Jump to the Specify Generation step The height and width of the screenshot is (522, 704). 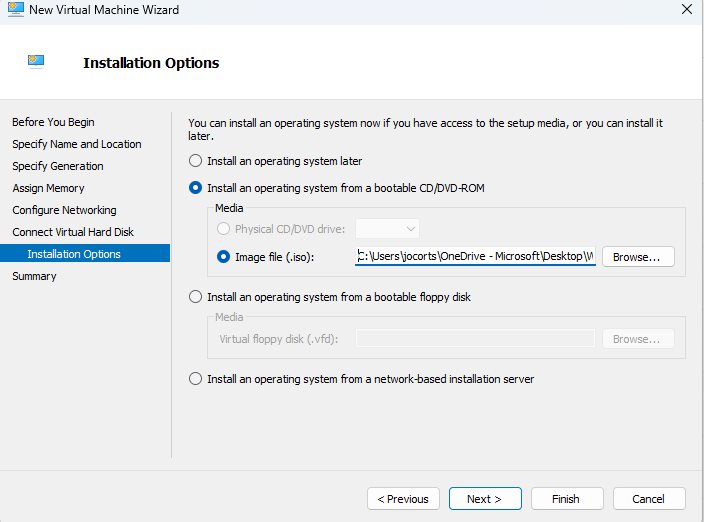pyautogui.click(x=58, y=166)
